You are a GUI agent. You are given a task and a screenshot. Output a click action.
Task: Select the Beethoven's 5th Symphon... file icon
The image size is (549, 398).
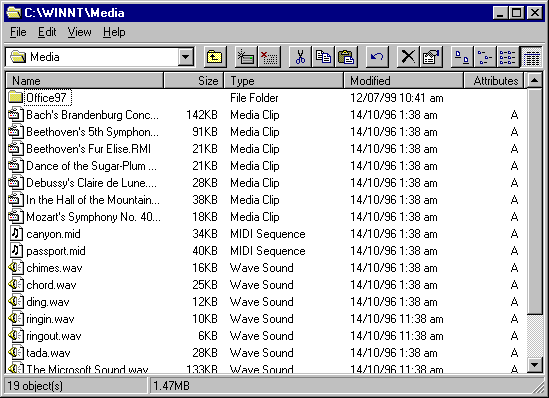click(x=16, y=132)
